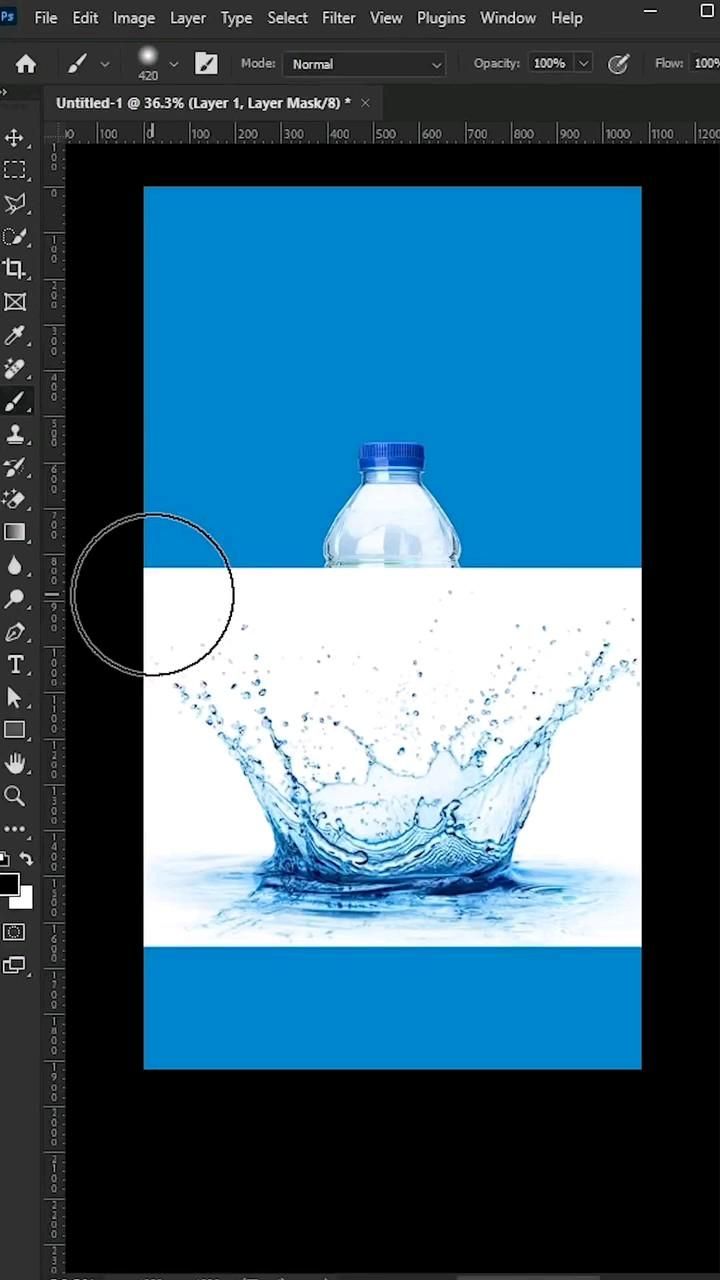Open the Edit Toolbar three-dots menu
The width and height of the screenshot is (720, 1280).
(x=15, y=829)
